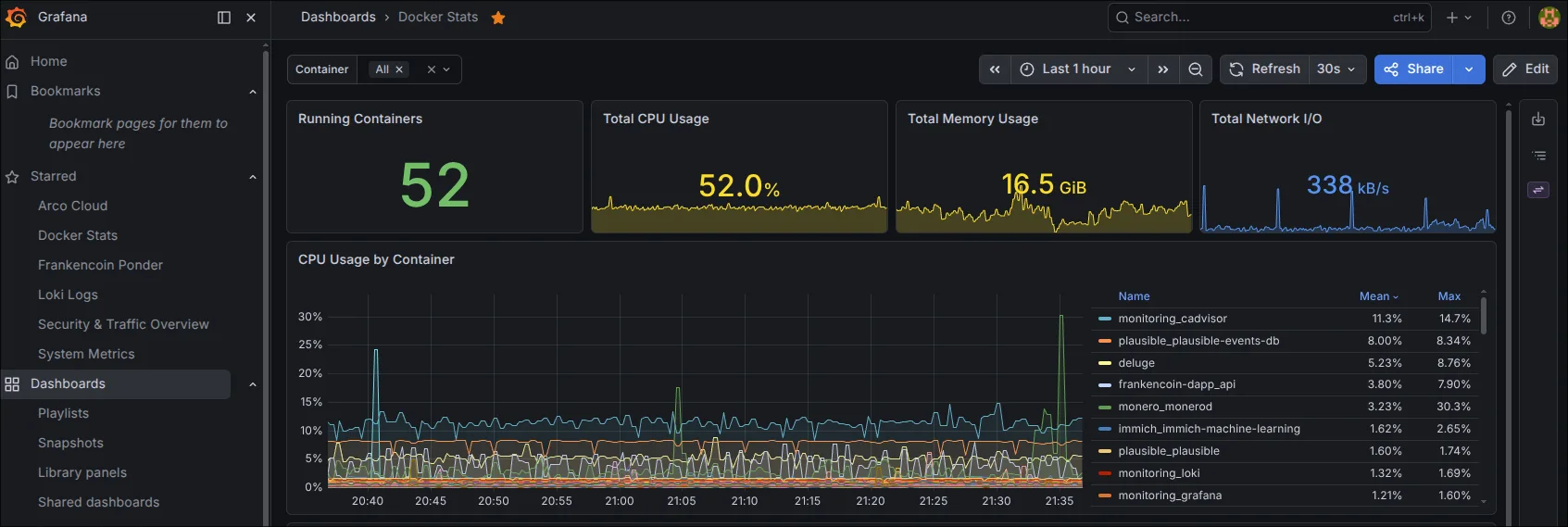Open CPU Usage by Container panel title
1568x527 pixels.
(376, 259)
